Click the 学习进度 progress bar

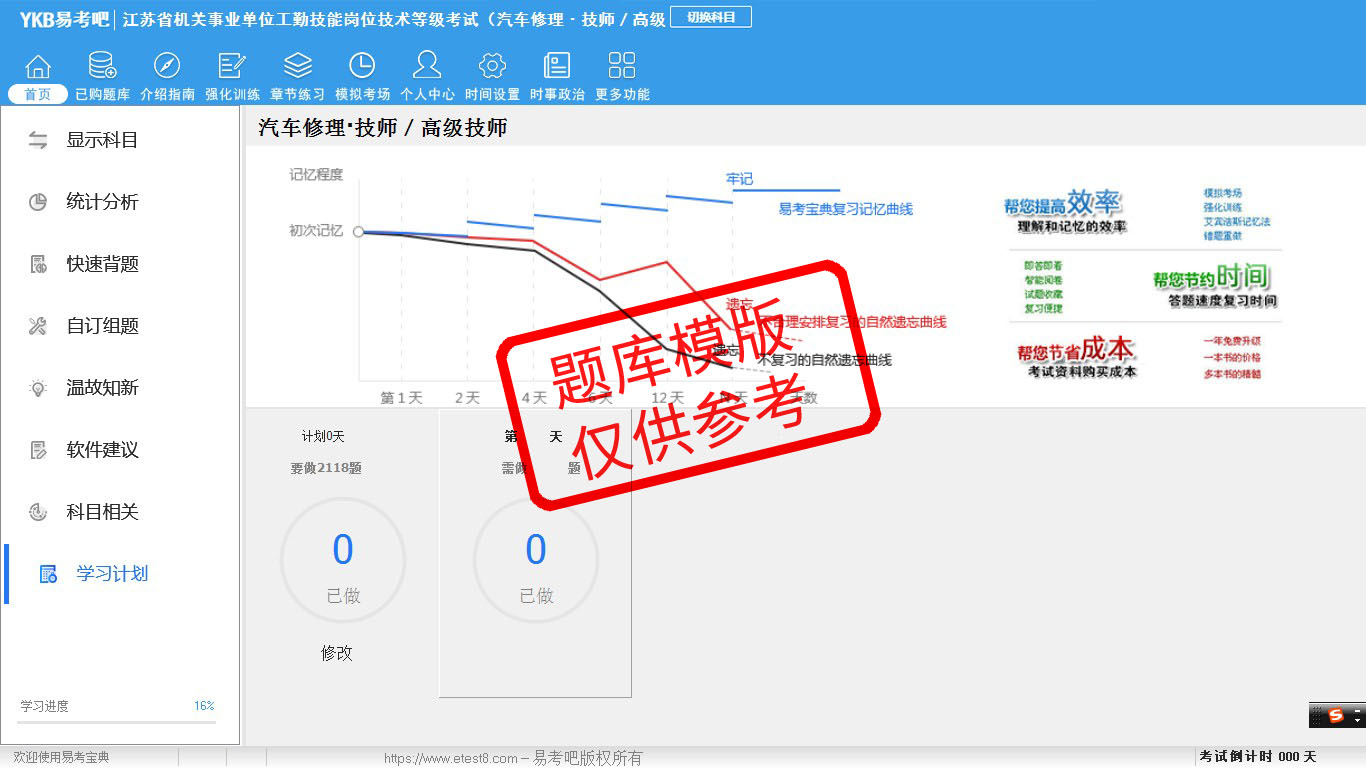(x=117, y=722)
